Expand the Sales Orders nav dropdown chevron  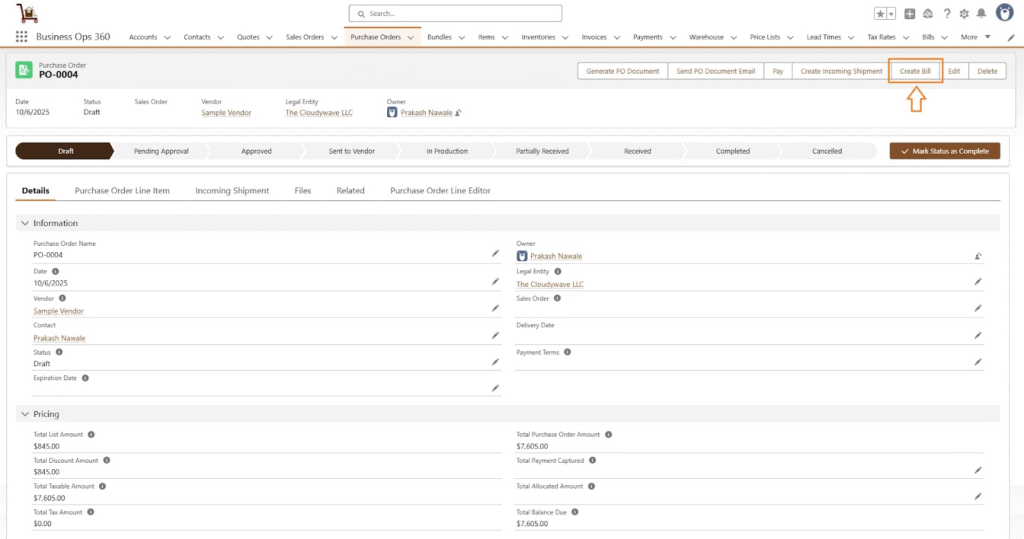334,37
